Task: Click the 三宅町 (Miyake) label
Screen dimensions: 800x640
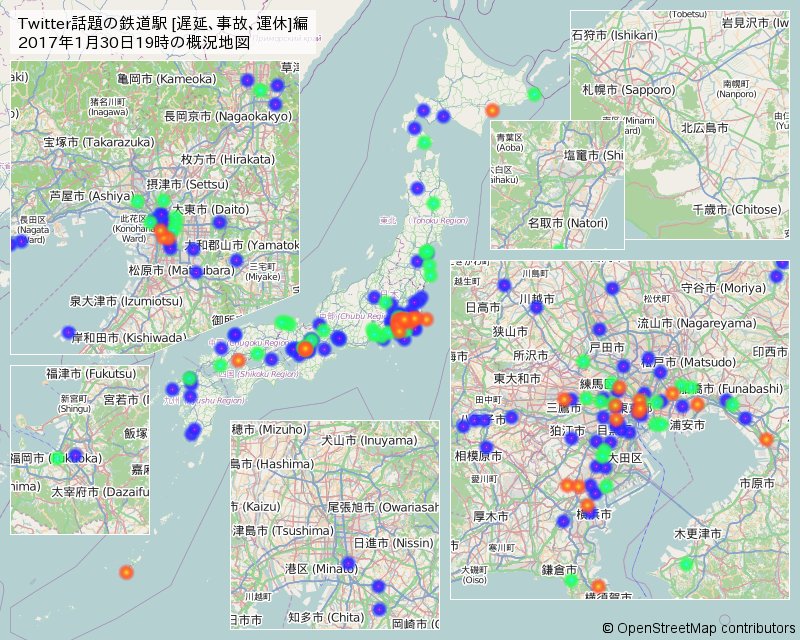Action: [263, 272]
